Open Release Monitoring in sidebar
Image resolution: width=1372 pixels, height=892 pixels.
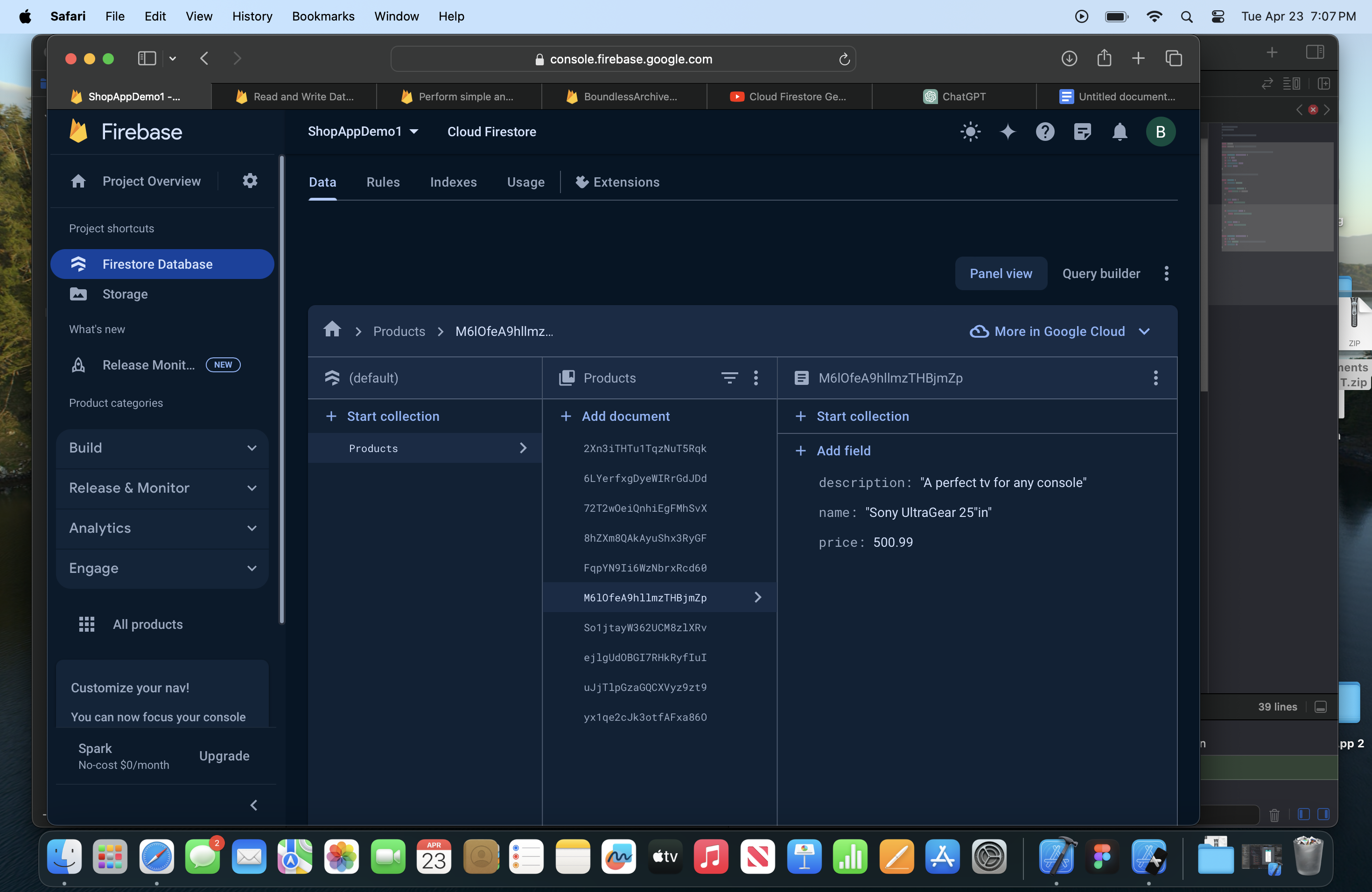pyautogui.click(x=148, y=365)
